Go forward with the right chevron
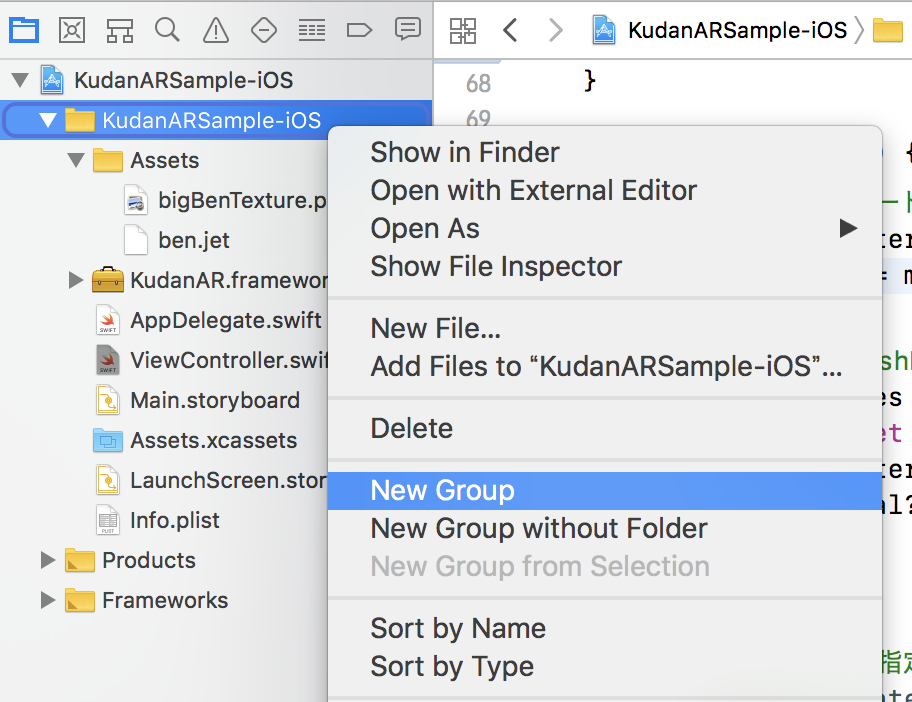The width and height of the screenshot is (912, 702). [557, 30]
